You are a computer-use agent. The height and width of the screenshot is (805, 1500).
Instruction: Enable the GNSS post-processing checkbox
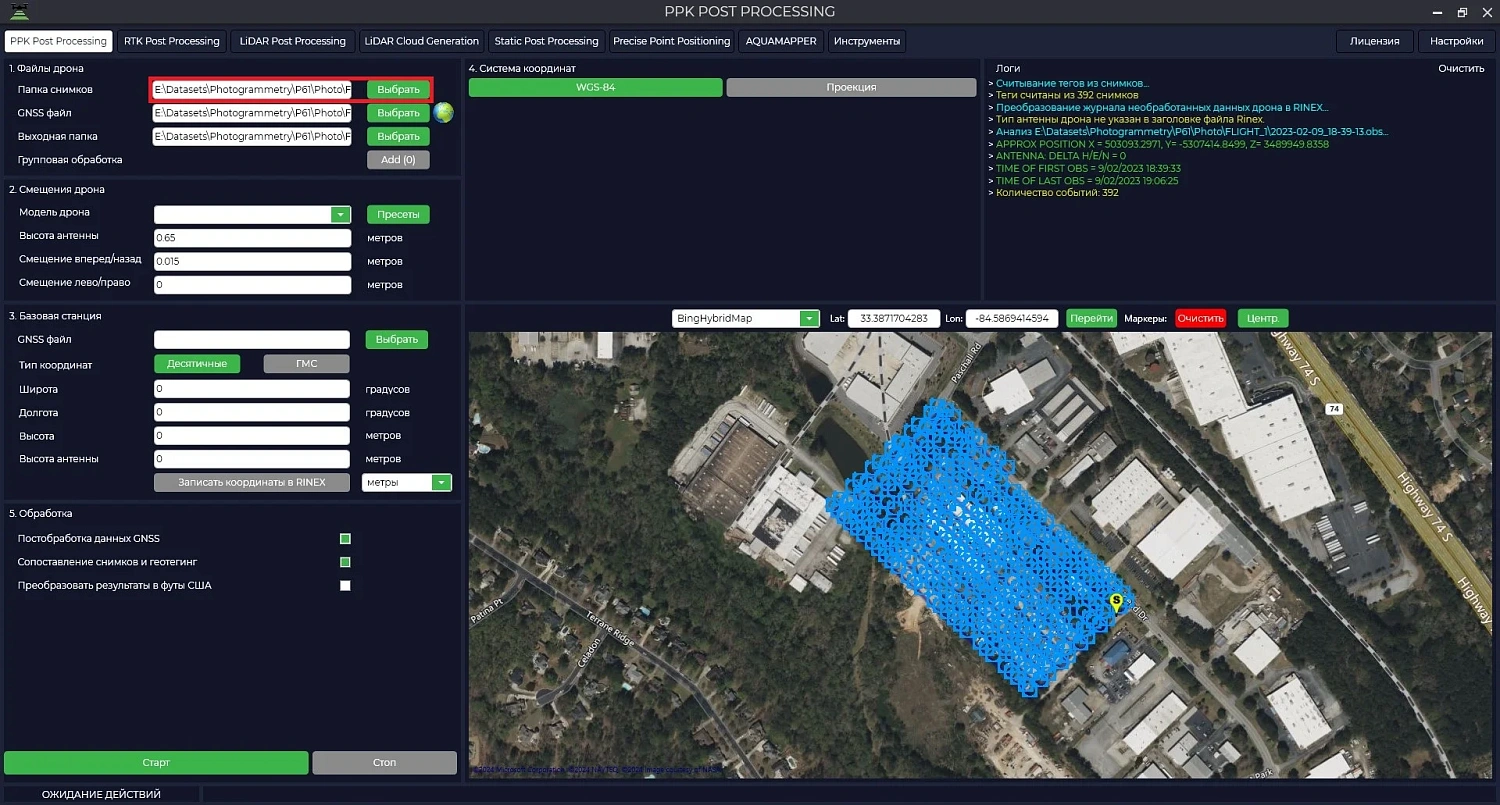(x=345, y=539)
